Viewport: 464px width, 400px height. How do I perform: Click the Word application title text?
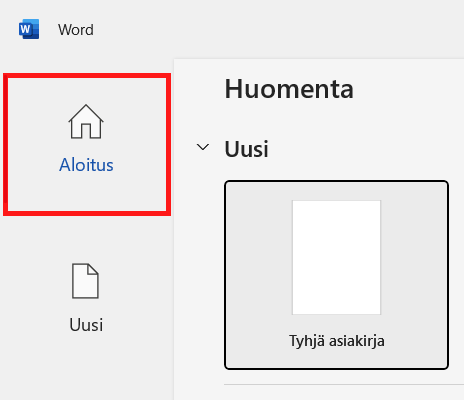76,30
